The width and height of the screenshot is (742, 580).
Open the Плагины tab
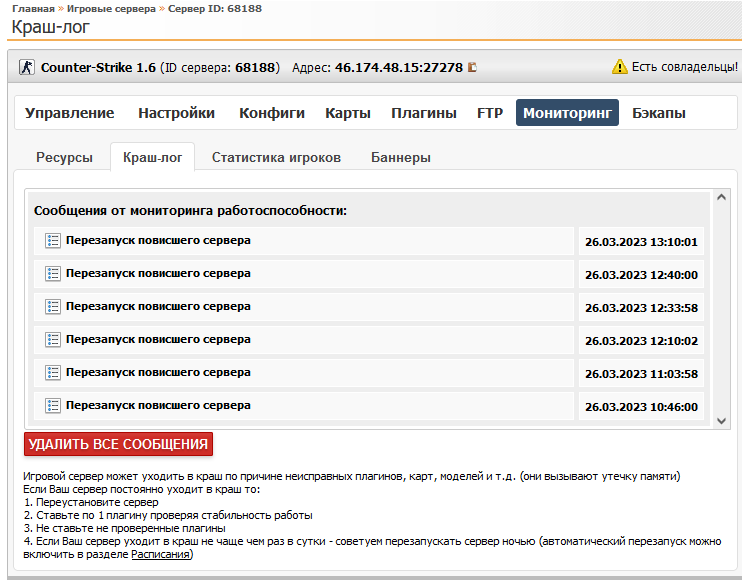click(x=424, y=113)
